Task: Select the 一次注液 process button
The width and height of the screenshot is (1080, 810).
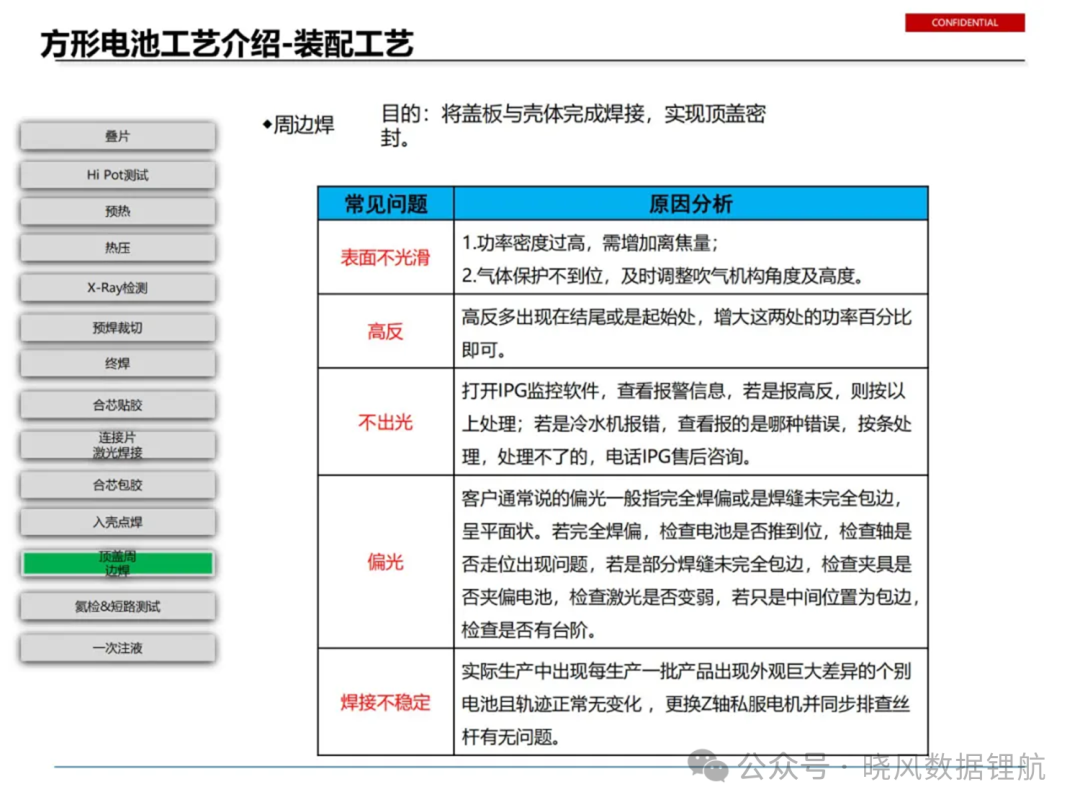Action: 117,648
